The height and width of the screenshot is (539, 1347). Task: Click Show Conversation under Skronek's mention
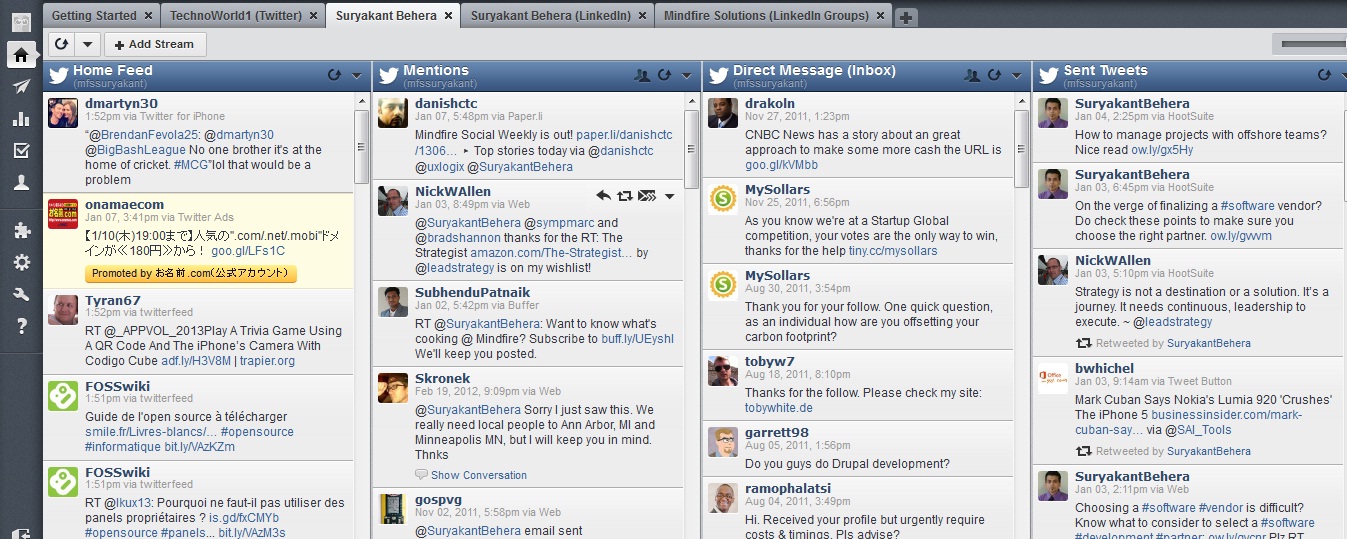478,475
